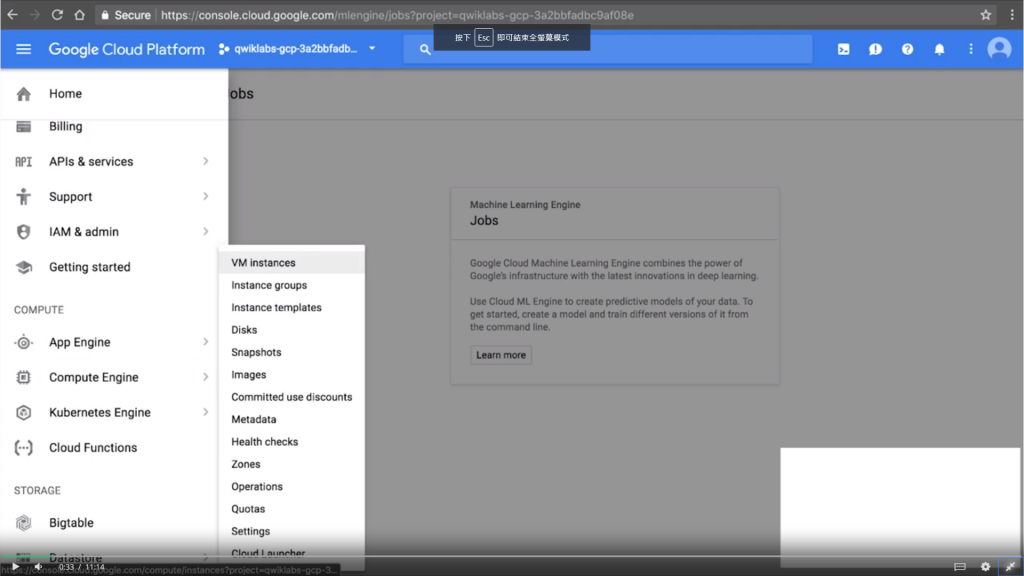1024x576 pixels.
Task: Click the video play button
Action: tap(14, 567)
